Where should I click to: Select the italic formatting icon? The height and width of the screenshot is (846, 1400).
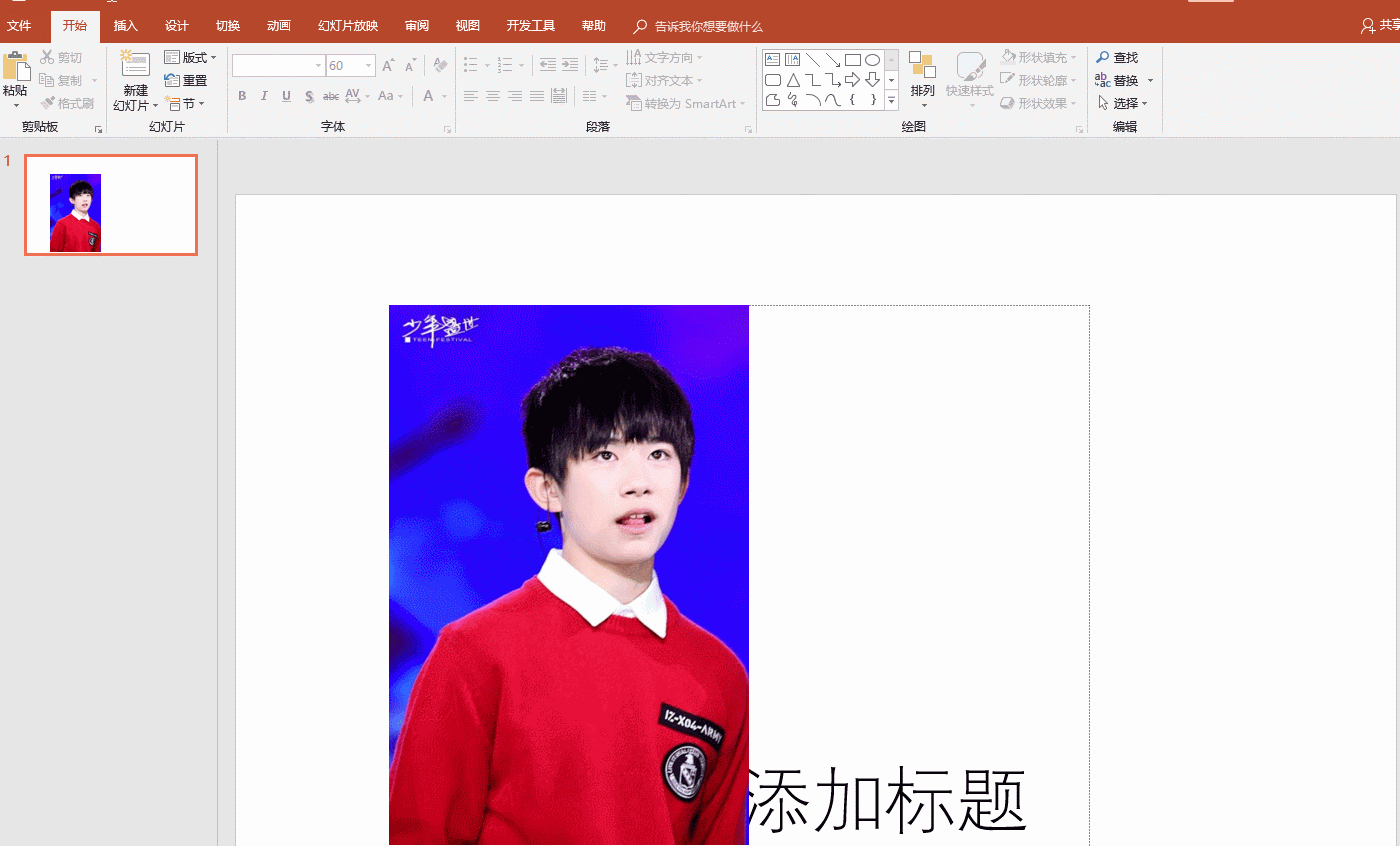pyautogui.click(x=263, y=96)
